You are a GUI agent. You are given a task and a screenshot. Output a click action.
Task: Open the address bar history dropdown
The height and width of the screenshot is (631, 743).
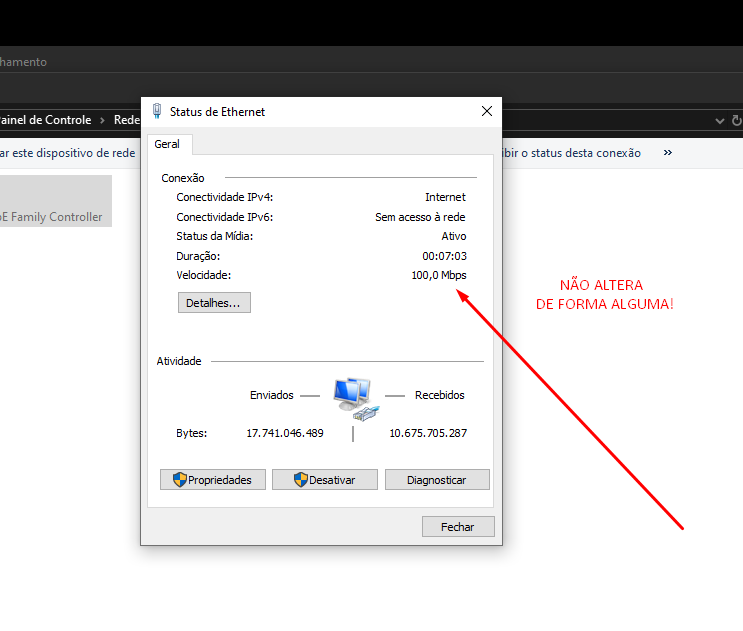(x=719, y=120)
